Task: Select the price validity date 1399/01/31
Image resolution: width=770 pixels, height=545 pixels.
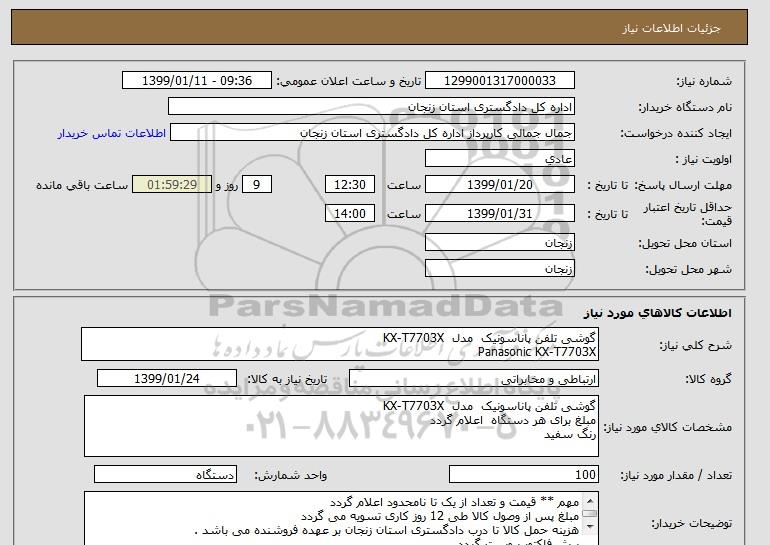Action: pyautogui.click(x=499, y=214)
